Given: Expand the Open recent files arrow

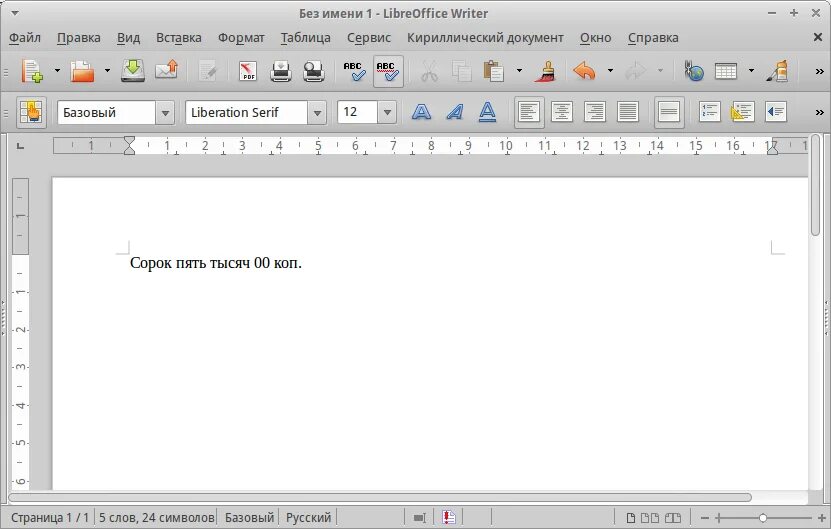Looking at the screenshot, I should pyautogui.click(x=107, y=70).
